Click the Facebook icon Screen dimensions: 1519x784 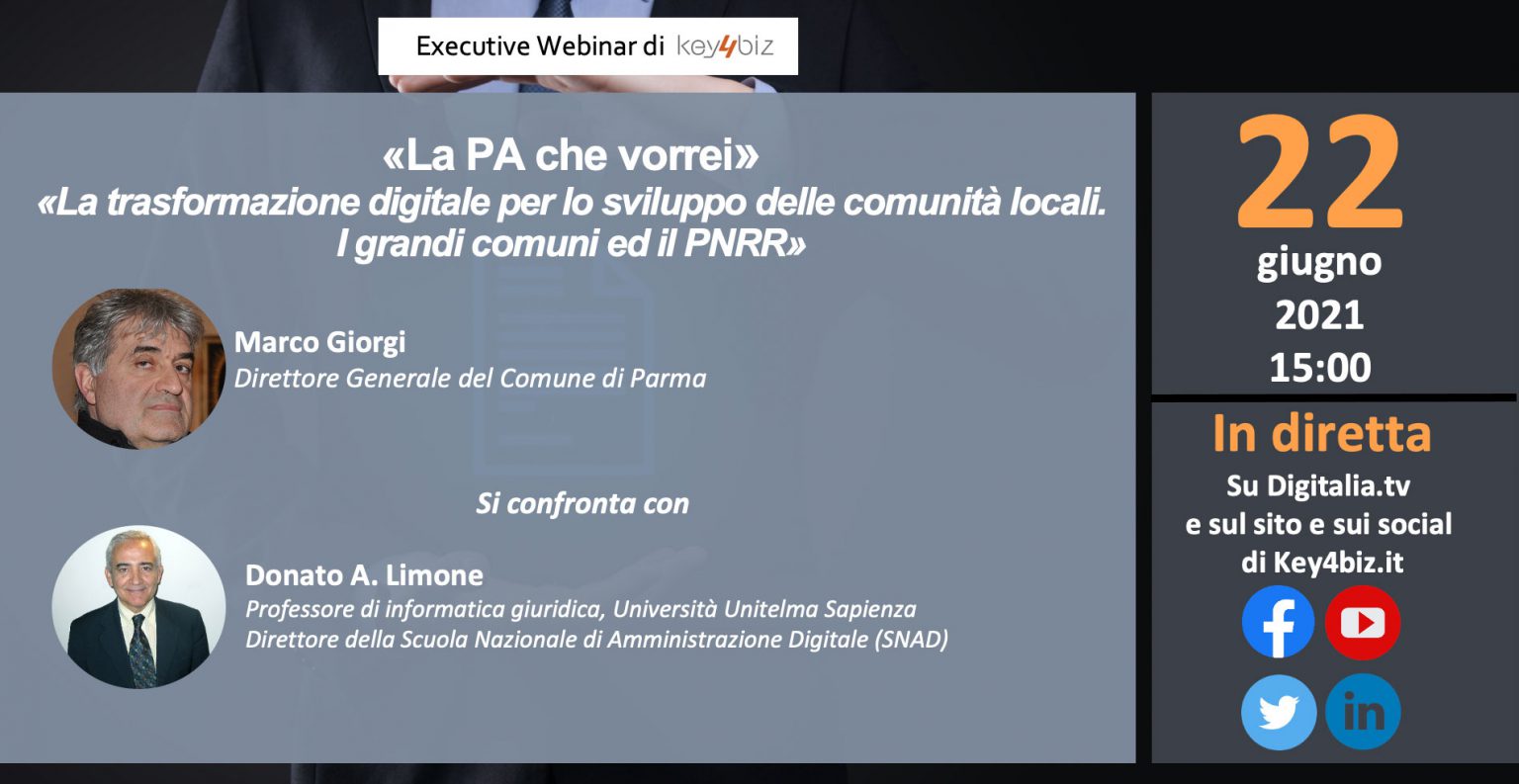1279,622
